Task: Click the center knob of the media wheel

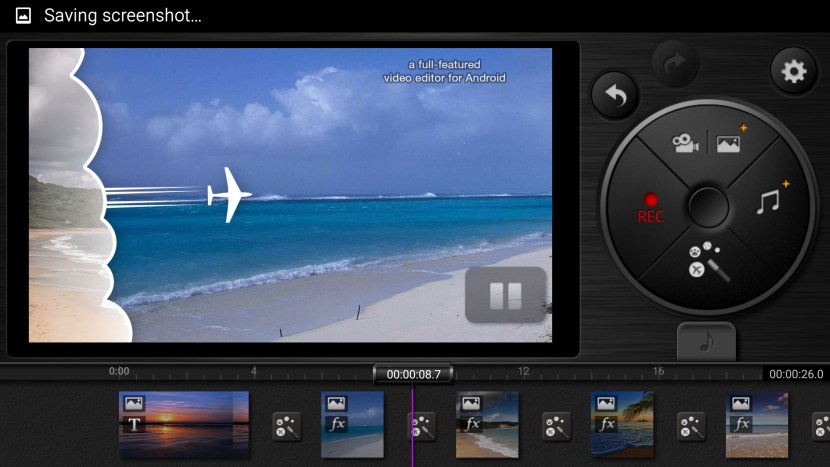Action: pos(708,206)
